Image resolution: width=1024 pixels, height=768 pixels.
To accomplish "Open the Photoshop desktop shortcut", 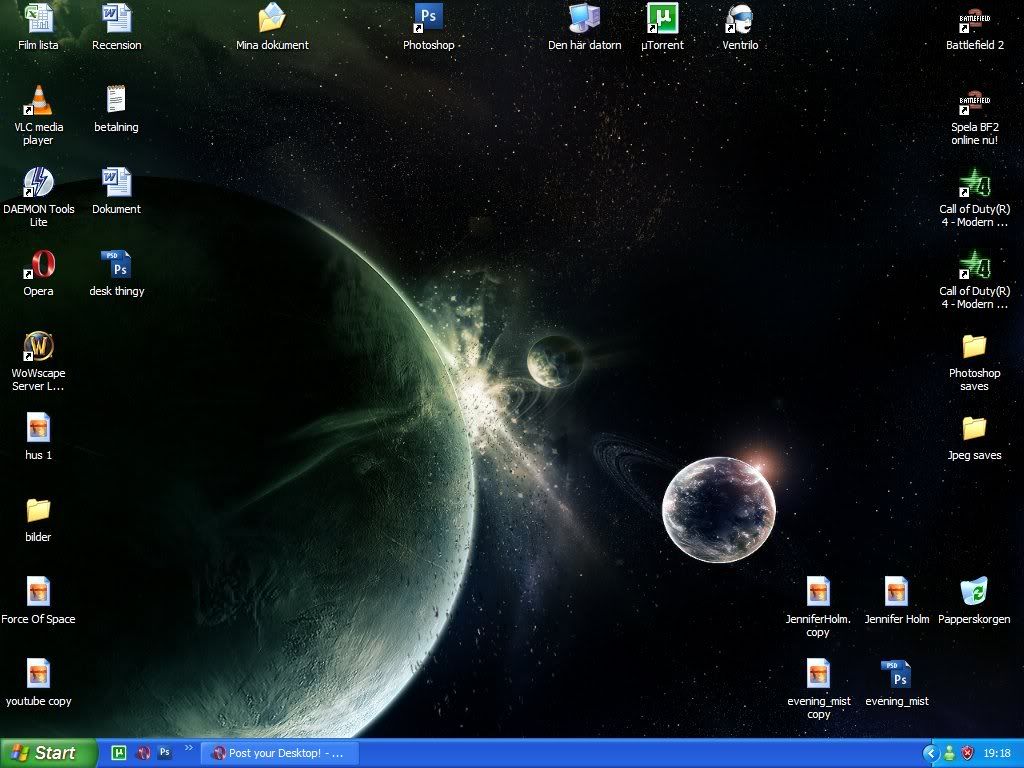I will [x=428, y=18].
